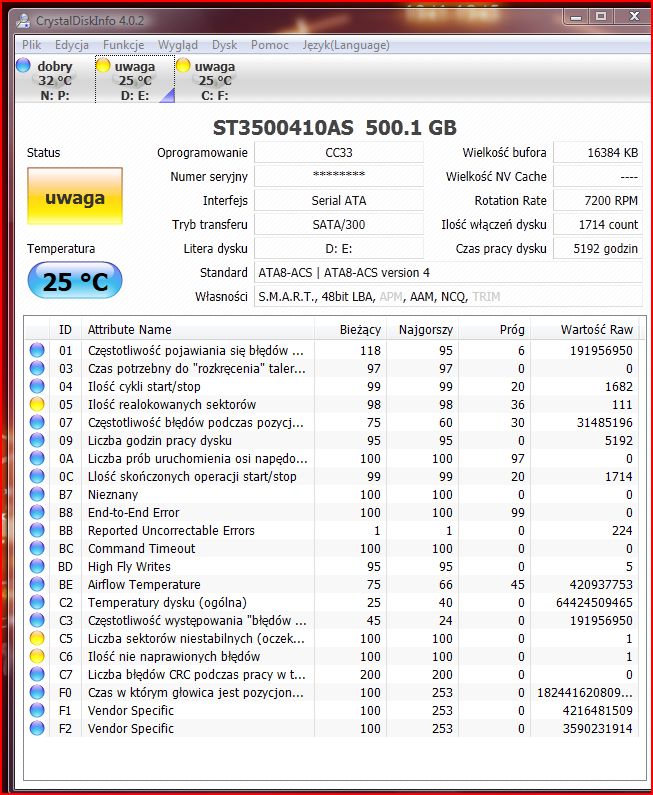The width and height of the screenshot is (653, 795).
Task: Open the Edycja menu
Action: click(71, 45)
